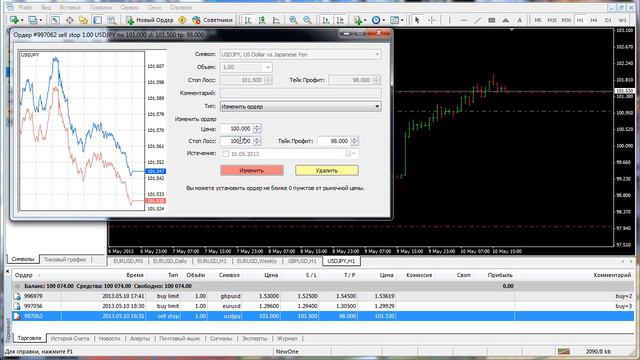Open the Файл menu
This screenshot has height=360, width=640.
(25, 7)
